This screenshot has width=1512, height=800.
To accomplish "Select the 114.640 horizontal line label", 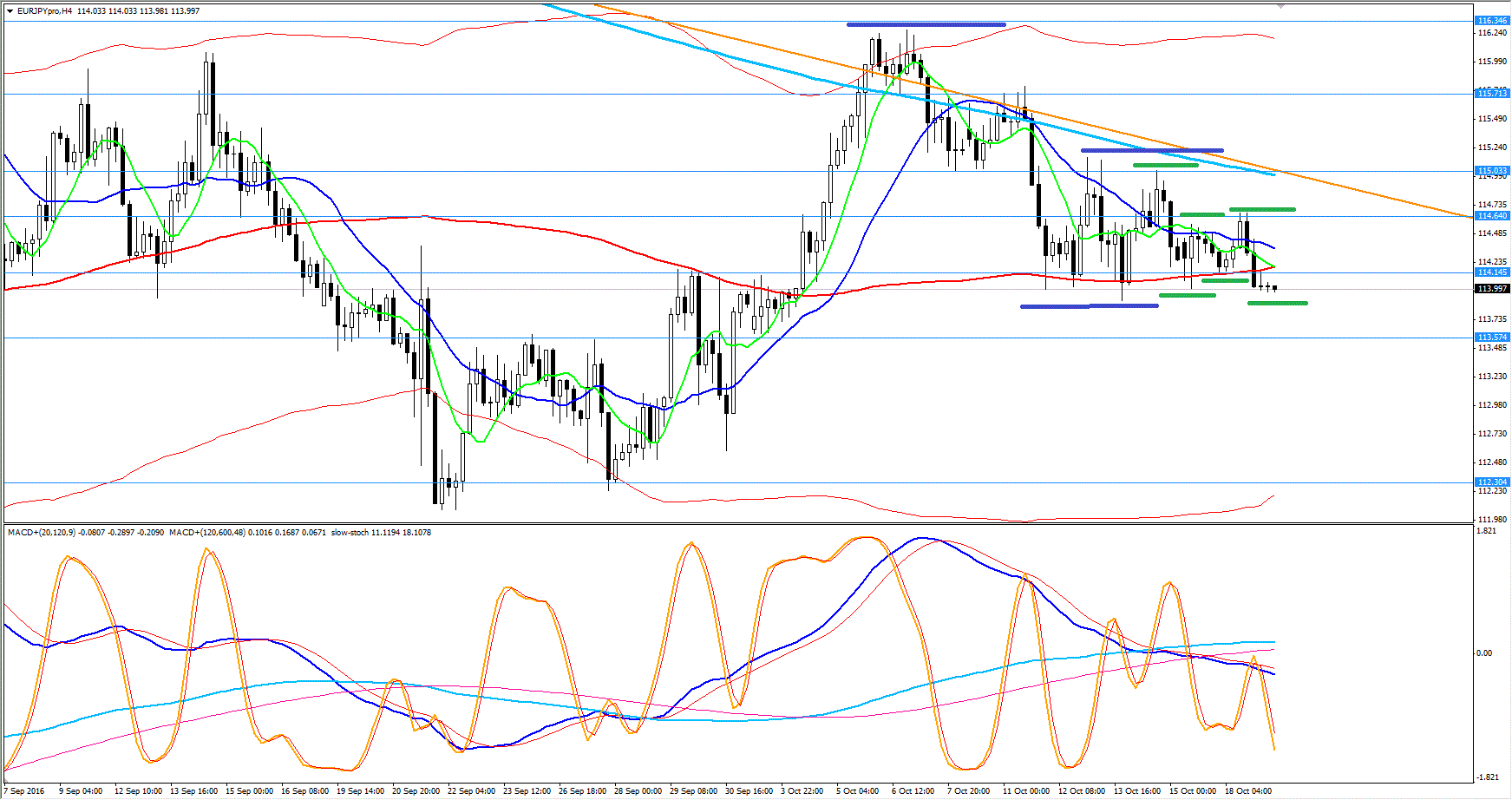I will pos(1492,216).
